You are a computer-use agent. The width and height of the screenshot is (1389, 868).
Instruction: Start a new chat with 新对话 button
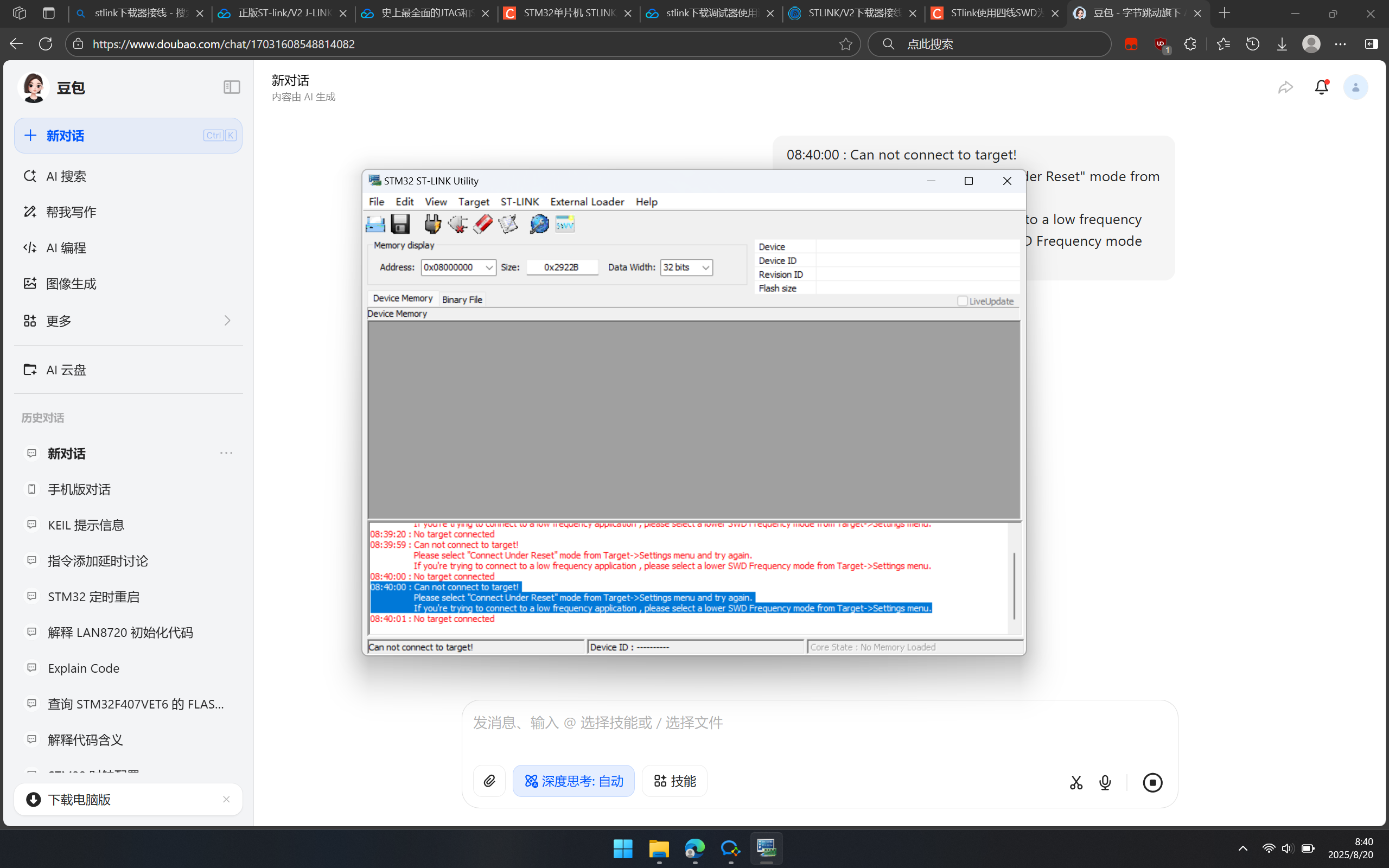pos(128,136)
